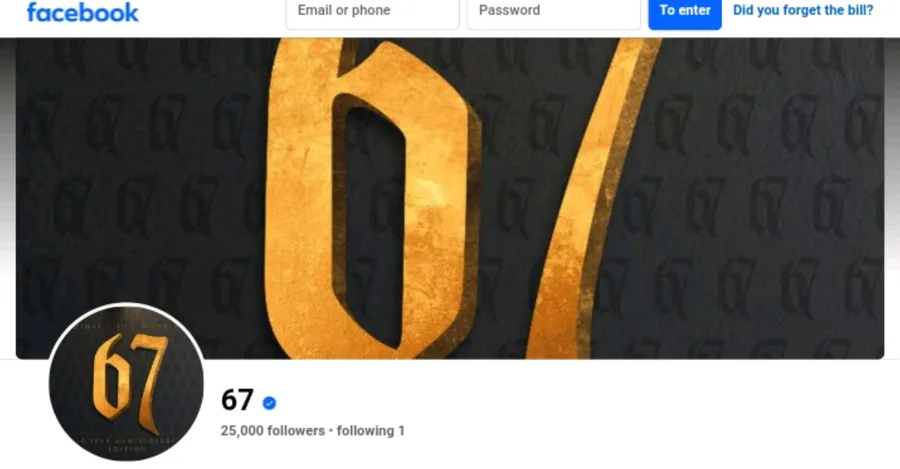Click the small text above 67 in the profile picture
The image size is (900, 469).
[x=126, y=325]
